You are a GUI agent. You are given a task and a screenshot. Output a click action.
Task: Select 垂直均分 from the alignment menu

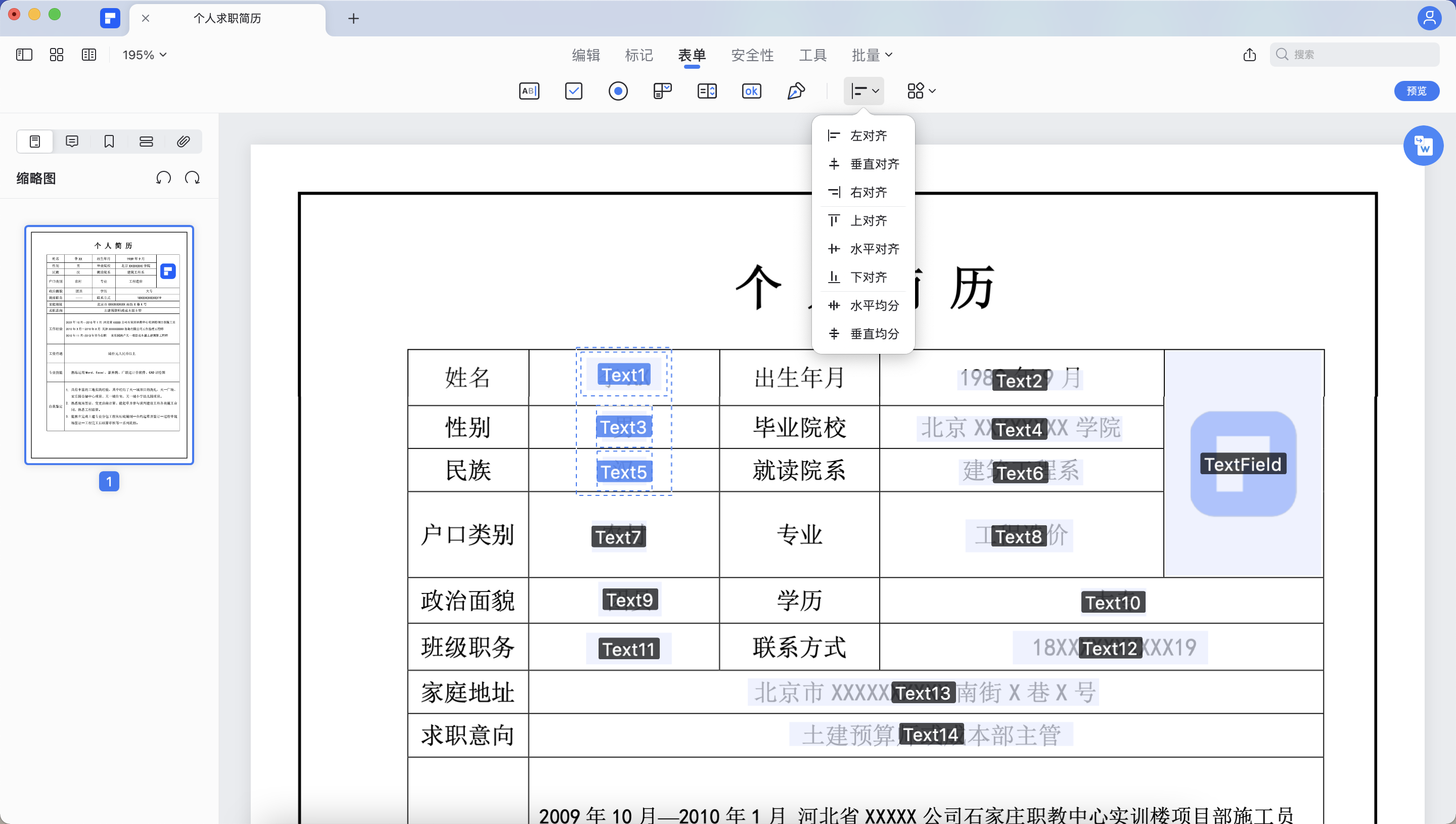click(874, 333)
